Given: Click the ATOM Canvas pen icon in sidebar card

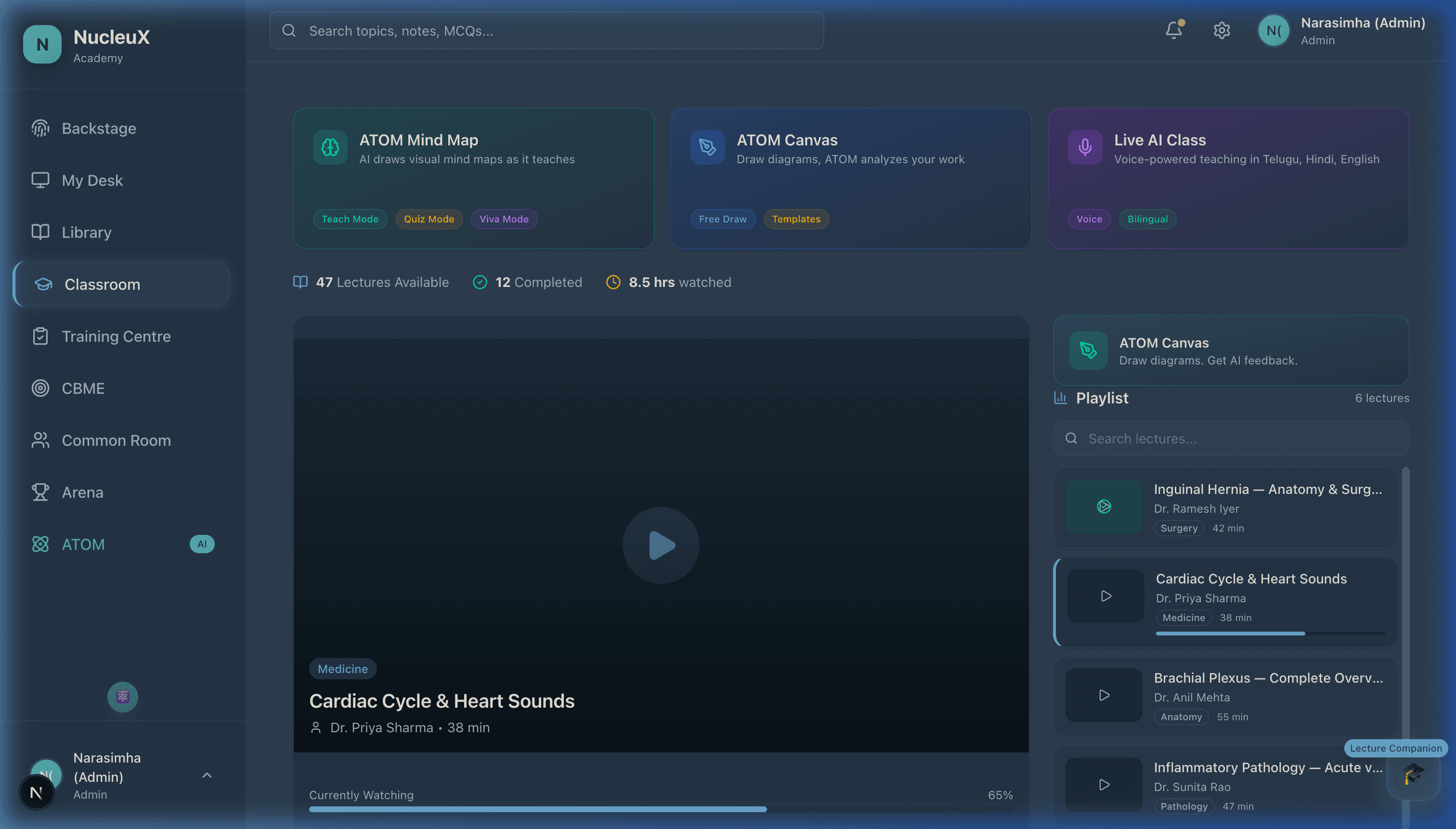Looking at the screenshot, I should (x=1088, y=350).
